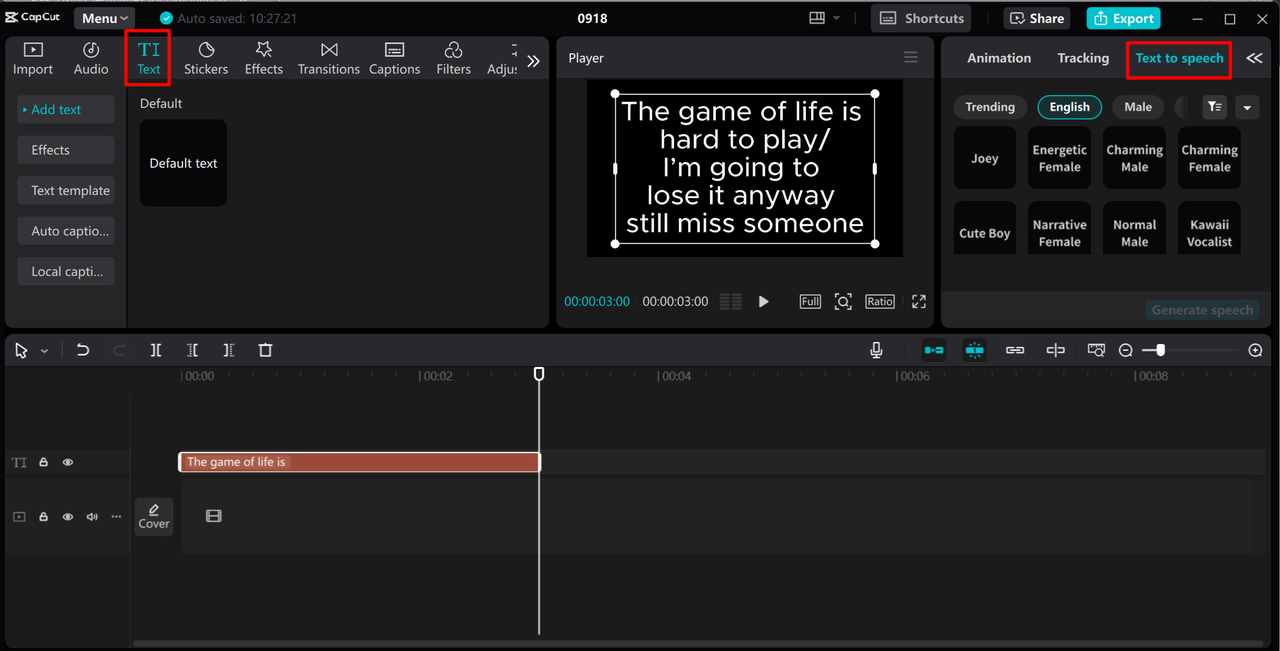This screenshot has width=1280, height=651.
Task: Enter fullscreen preview in Player
Action: pos(919,301)
